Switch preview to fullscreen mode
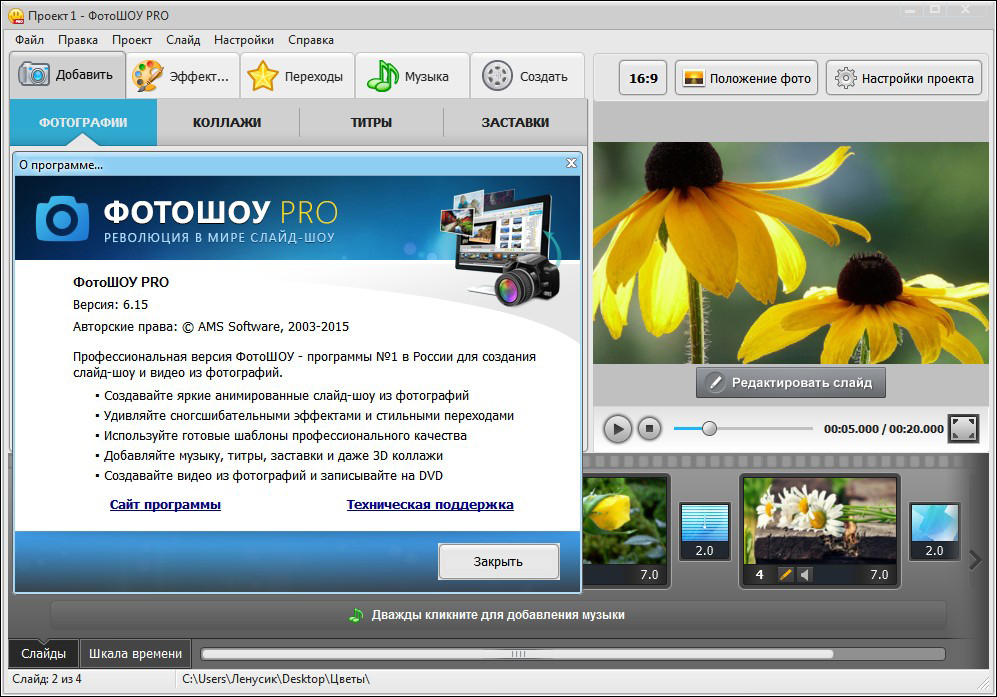The height and width of the screenshot is (697, 997). [x=963, y=429]
